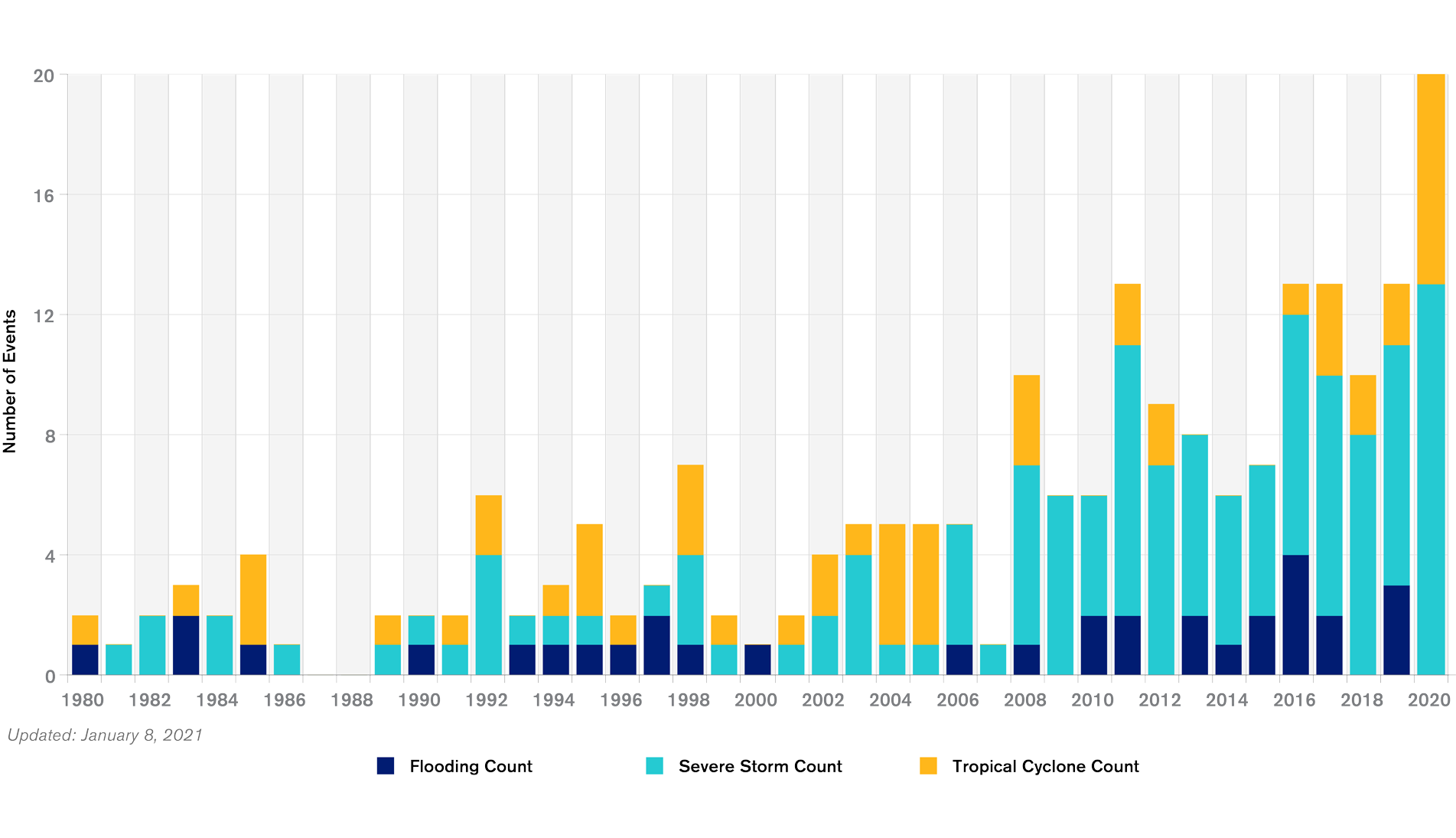Click the 1988 x-axis year label
This screenshot has width=1456, height=838.
[x=352, y=699]
